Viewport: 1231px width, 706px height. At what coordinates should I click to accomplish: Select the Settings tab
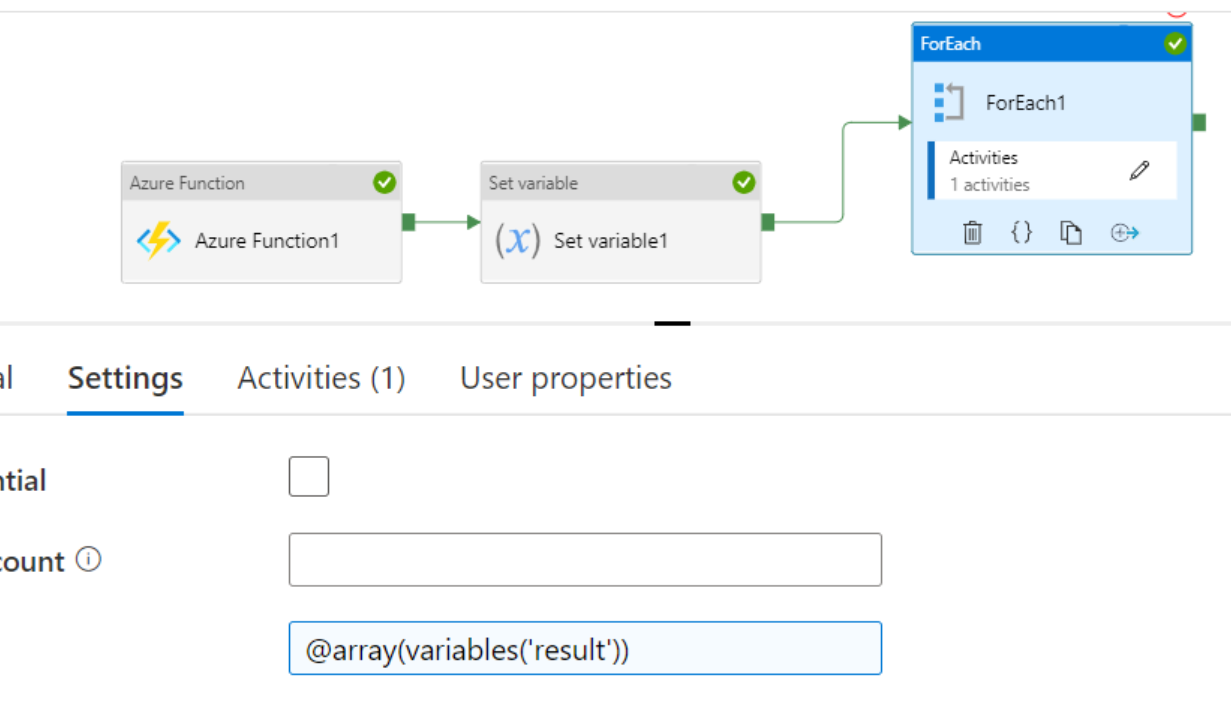click(125, 378)
